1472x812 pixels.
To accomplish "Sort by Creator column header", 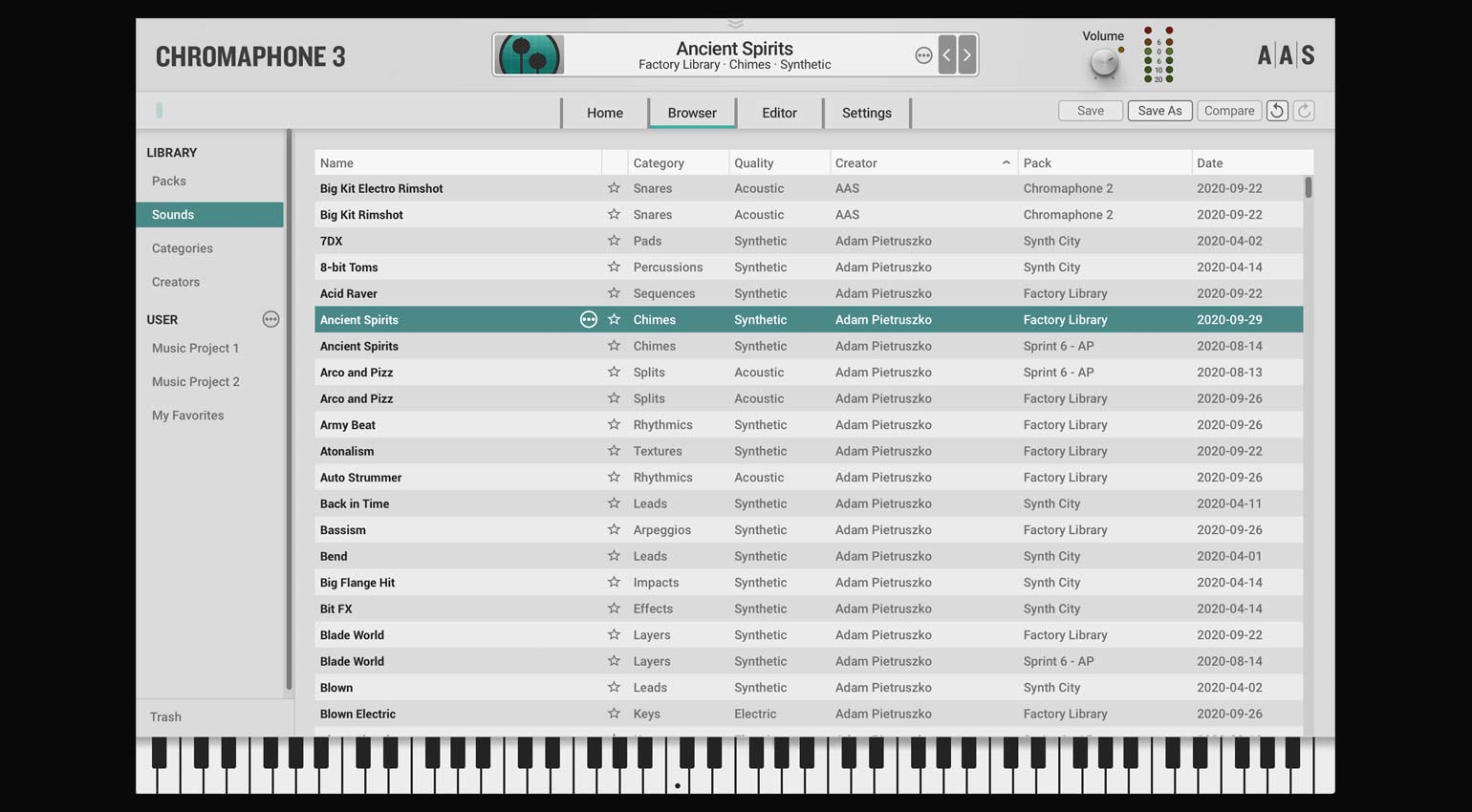I will [x=923, y=162].
